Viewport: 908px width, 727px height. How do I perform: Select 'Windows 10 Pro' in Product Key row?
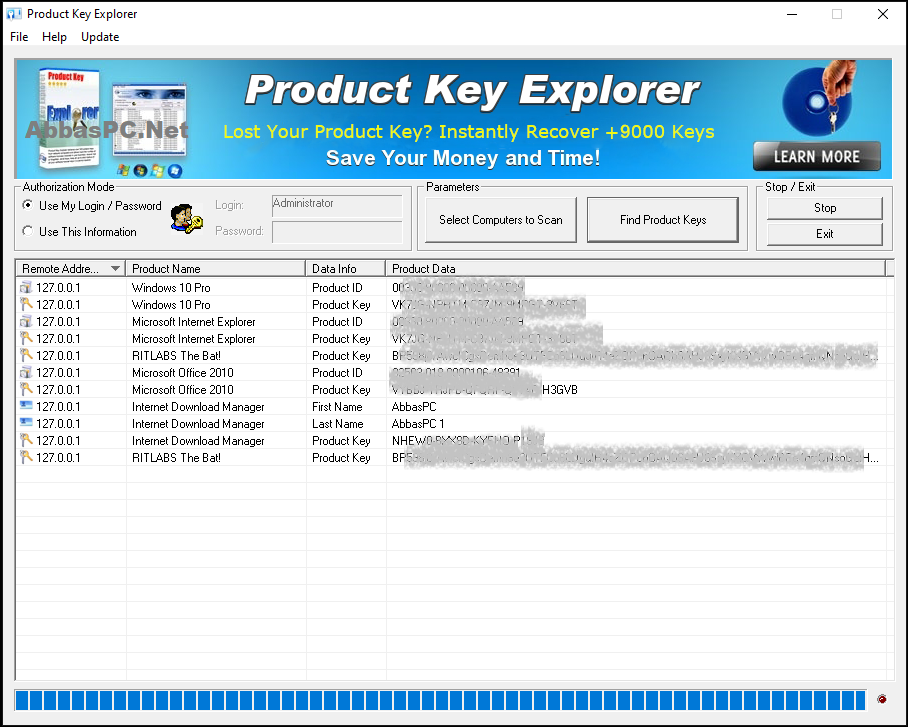171,305
